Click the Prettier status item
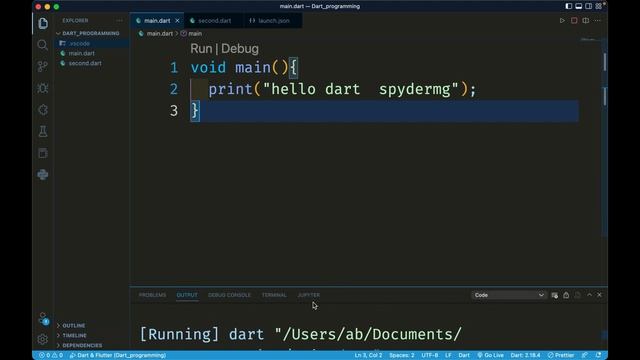 (561, 355)
